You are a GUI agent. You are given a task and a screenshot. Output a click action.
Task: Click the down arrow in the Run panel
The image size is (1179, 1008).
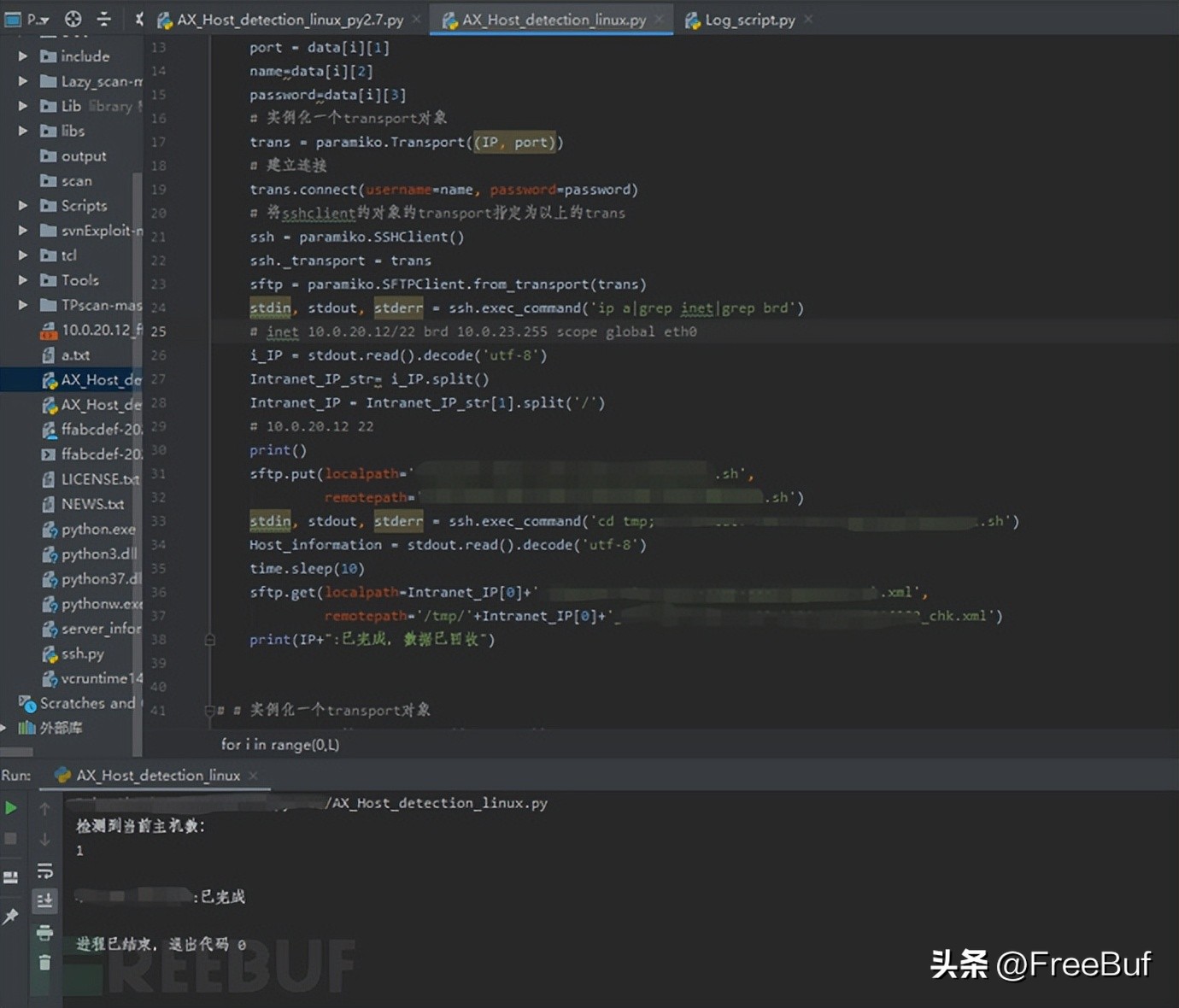44,839
